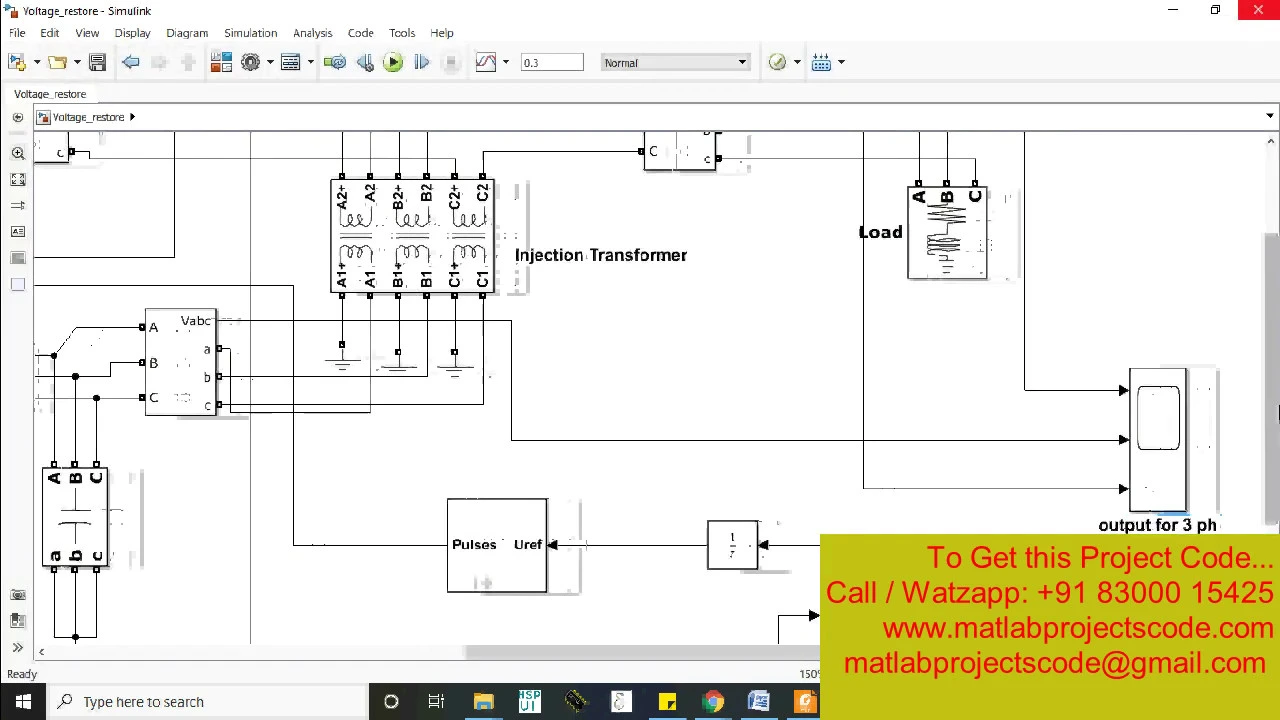
Task: Expand the Model Explorer dropdown arrow
Action: [x=310, y=63]
